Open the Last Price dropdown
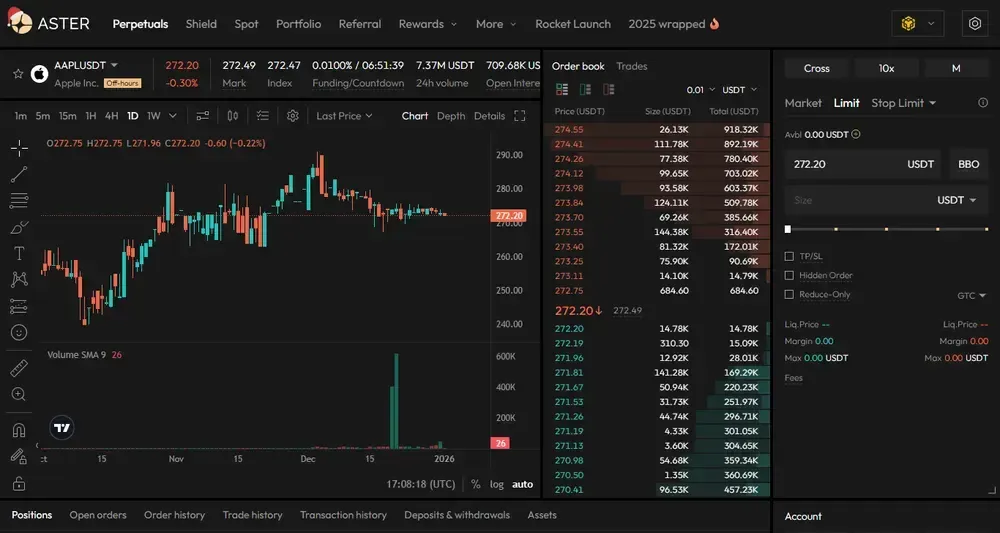The image size is (1000, 533). (344, 116)
